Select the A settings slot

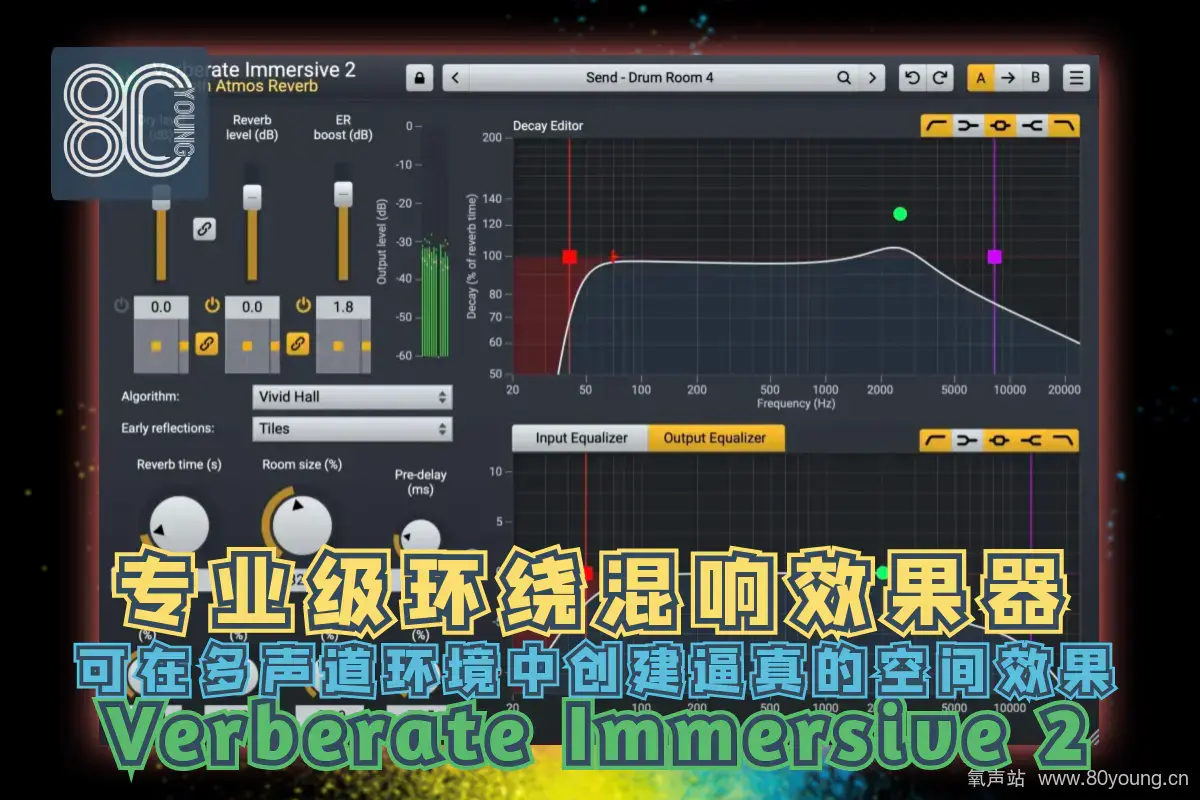[x=981, y=77]
